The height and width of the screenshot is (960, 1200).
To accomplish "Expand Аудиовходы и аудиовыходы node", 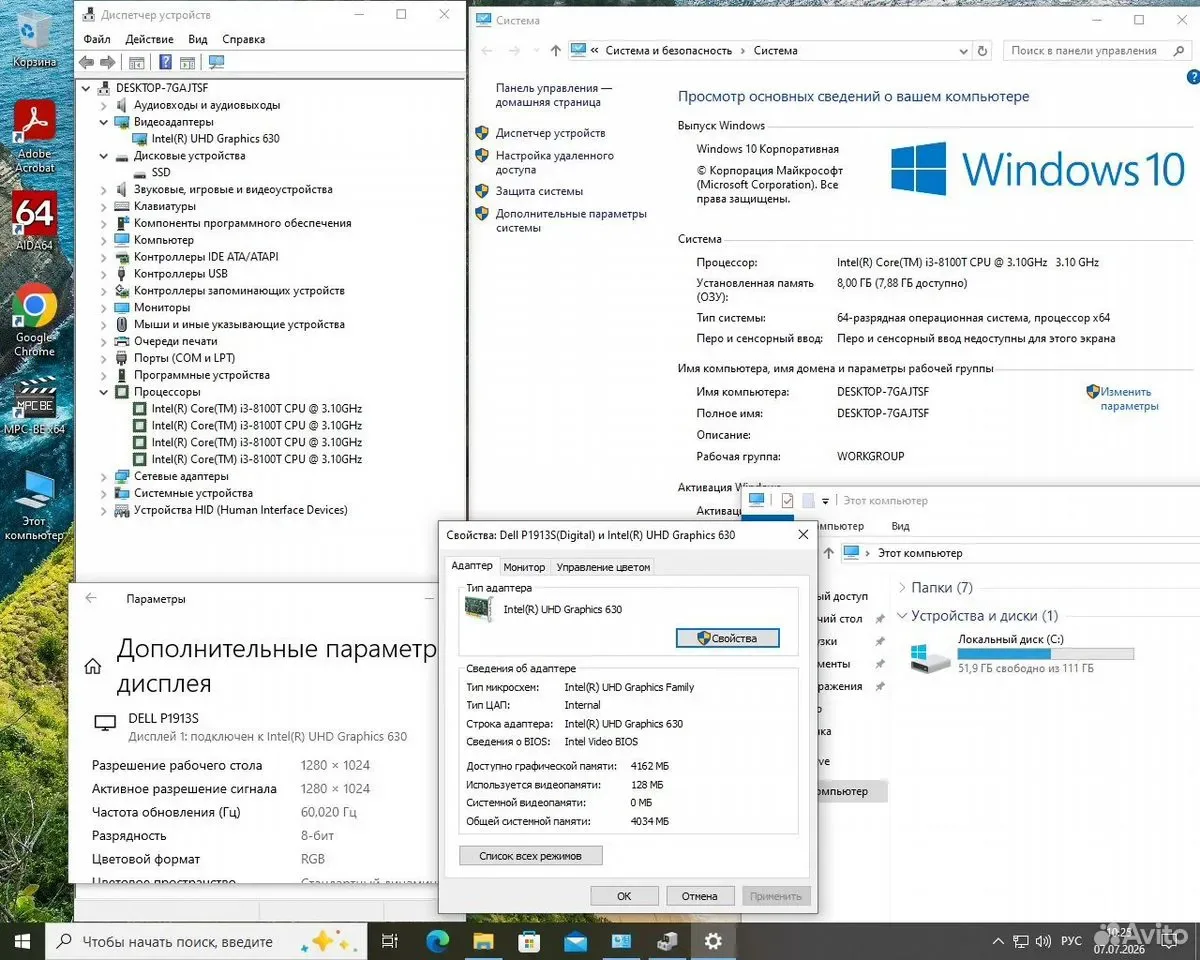I will (104, 105).
